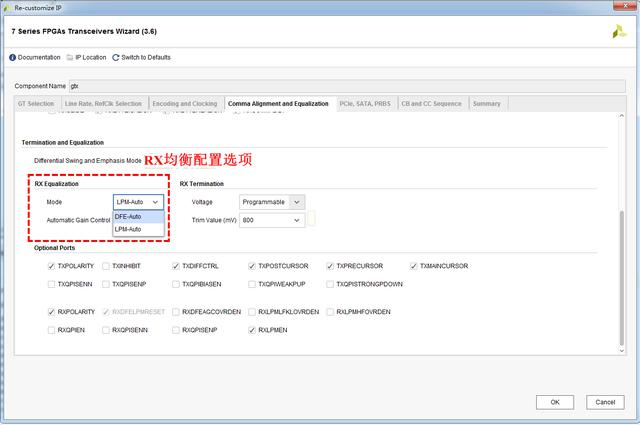Viewport: 640px width, 425px height.
Task: Confirm with the OK button
Action: pos(555,402)
